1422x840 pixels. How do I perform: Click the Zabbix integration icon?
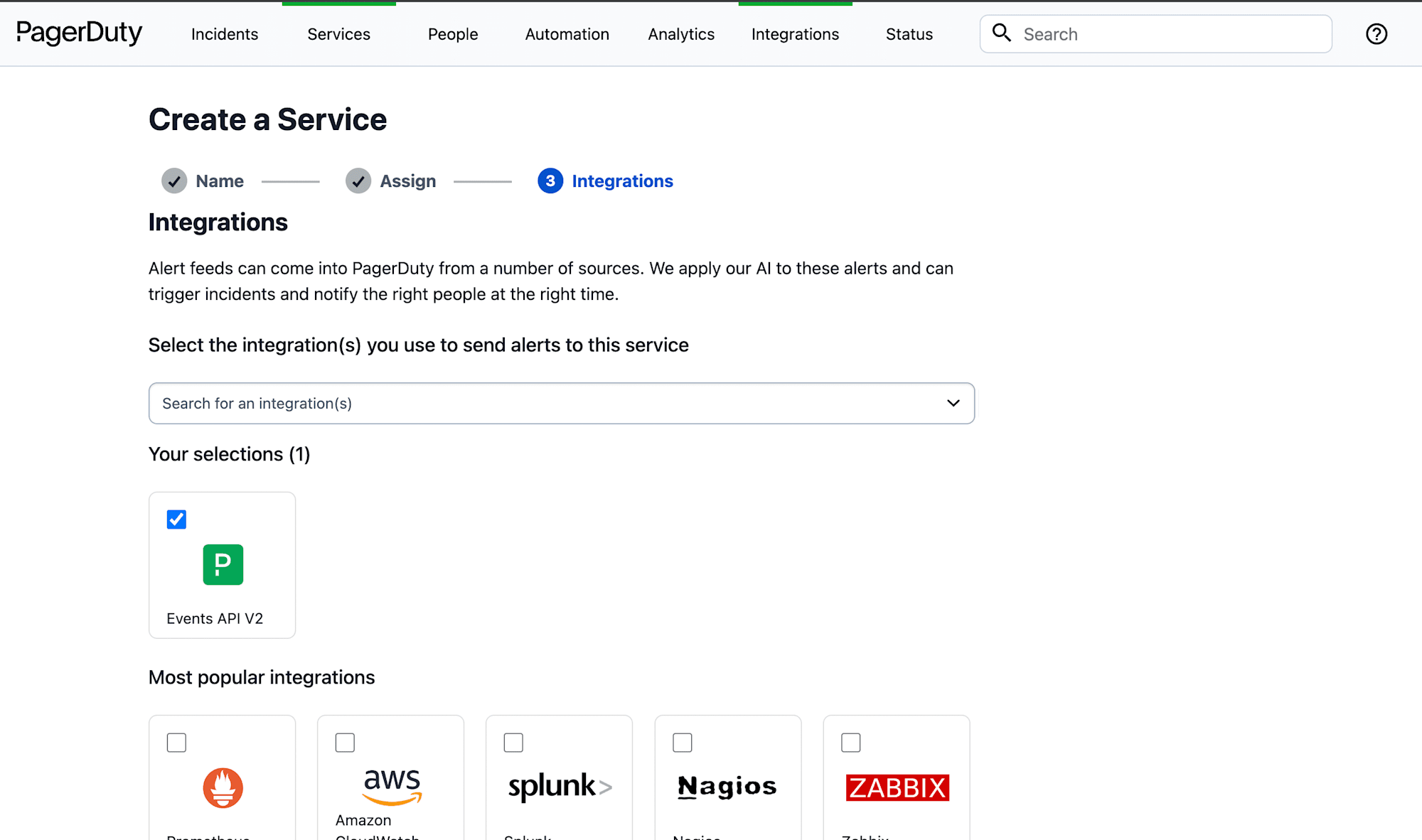pos(897,788)
